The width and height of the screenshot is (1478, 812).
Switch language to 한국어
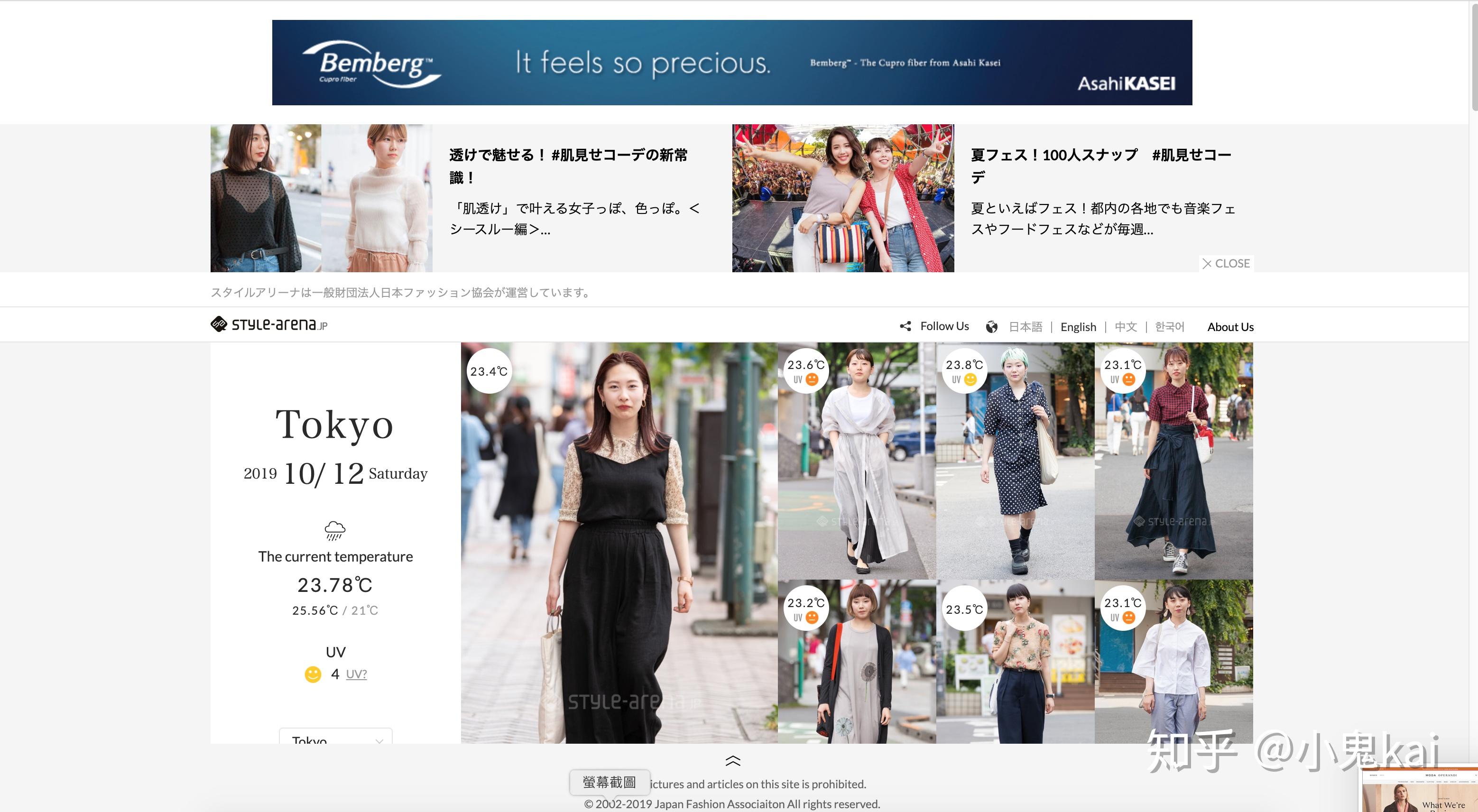click(x=1169, y=326)
